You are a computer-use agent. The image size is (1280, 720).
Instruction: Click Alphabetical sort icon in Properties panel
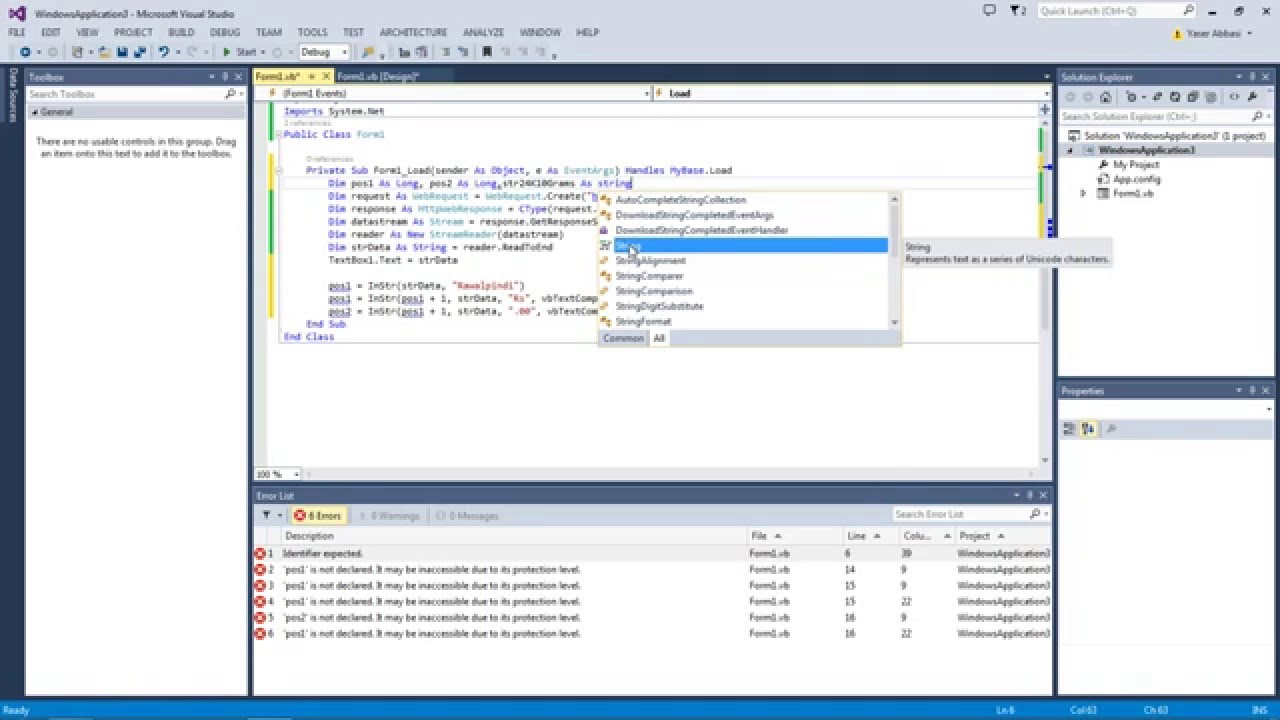coord(1088,429)
